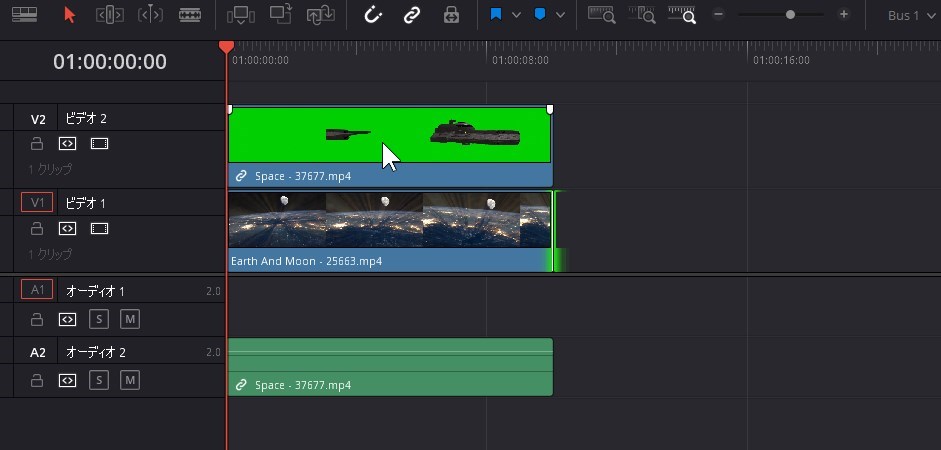Lock the ビデオ 1 track
Image resolution: width=941 pixels, height=450 pixels.
37,229
